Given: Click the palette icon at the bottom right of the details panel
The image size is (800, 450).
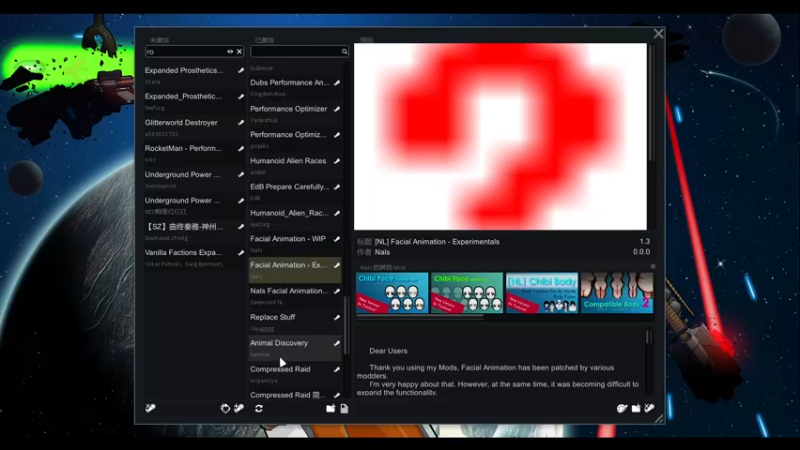Looking at the screenshot, I should point(622,408).
